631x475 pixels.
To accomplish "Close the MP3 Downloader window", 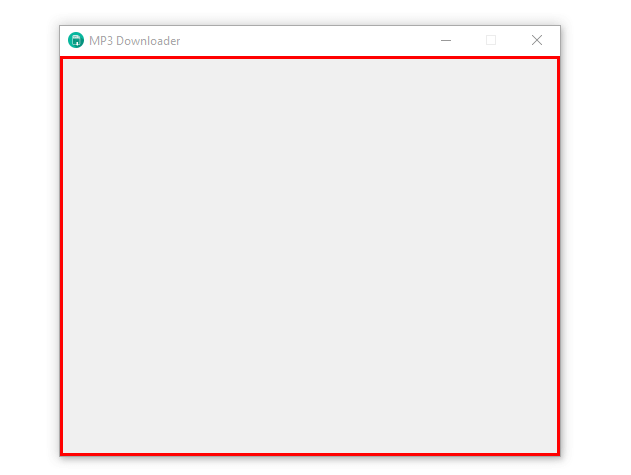I will click(x=537, y=40).
